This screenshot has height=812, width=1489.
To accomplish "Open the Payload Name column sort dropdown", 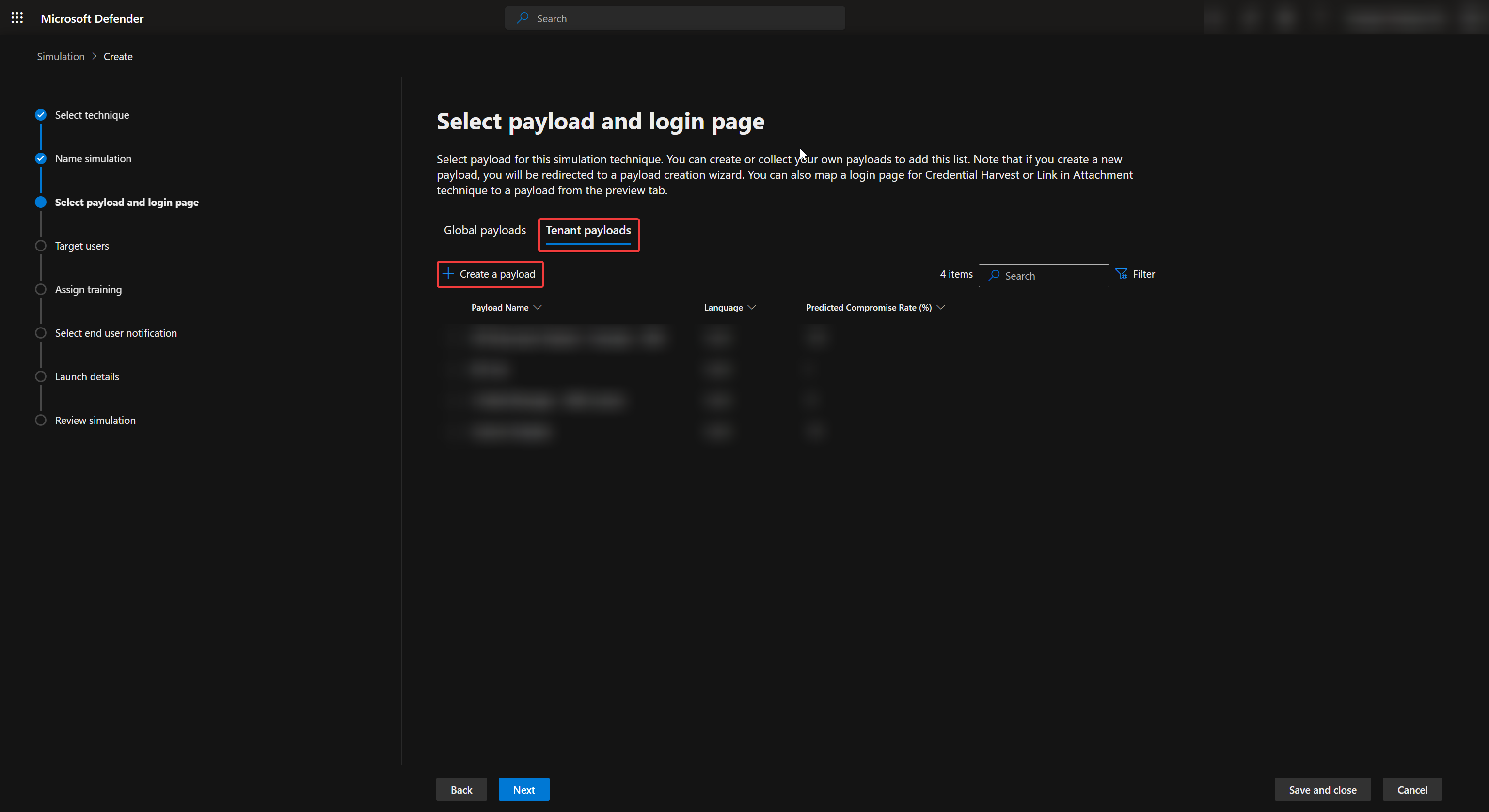I will [x=538, y=308].
